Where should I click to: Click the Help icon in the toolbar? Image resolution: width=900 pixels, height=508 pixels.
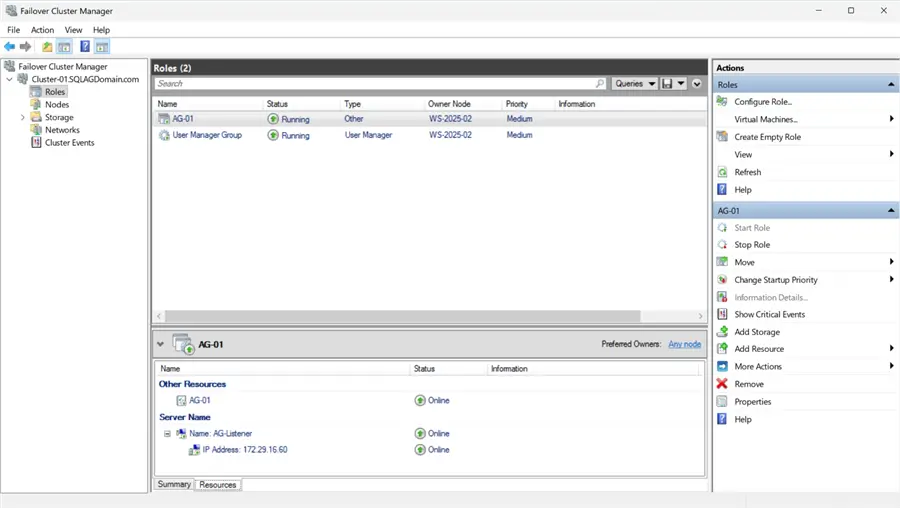pos(85,46)
